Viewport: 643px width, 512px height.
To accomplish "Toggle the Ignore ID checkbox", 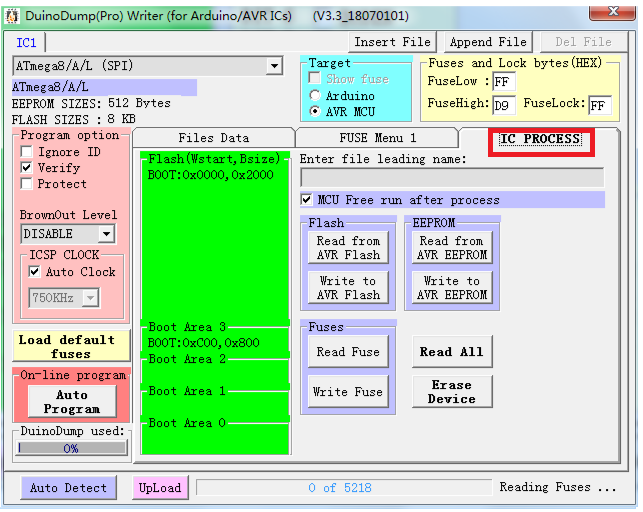I will [27, 152].
